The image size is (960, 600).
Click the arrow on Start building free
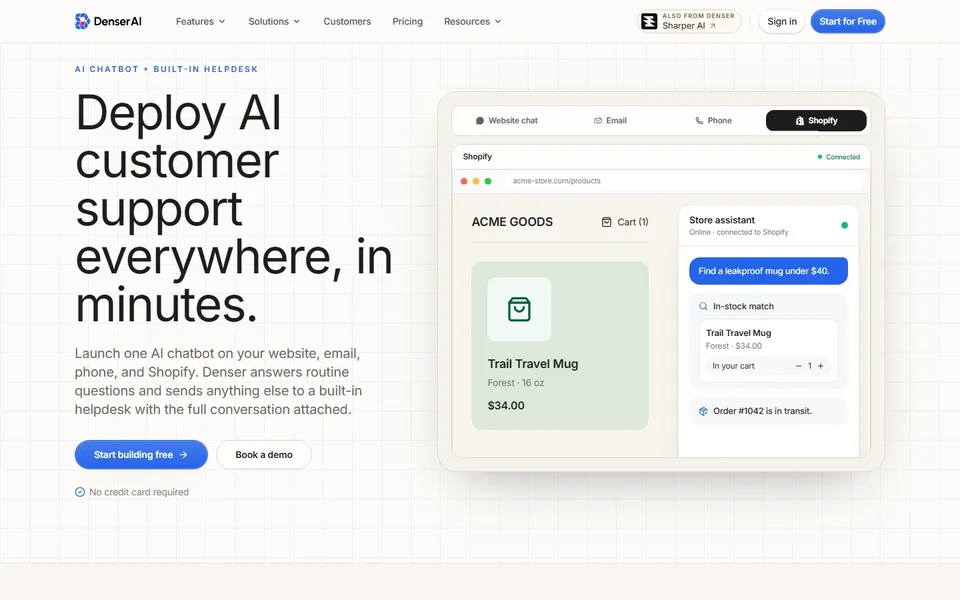pyautogui.click(x=183, y=454)
